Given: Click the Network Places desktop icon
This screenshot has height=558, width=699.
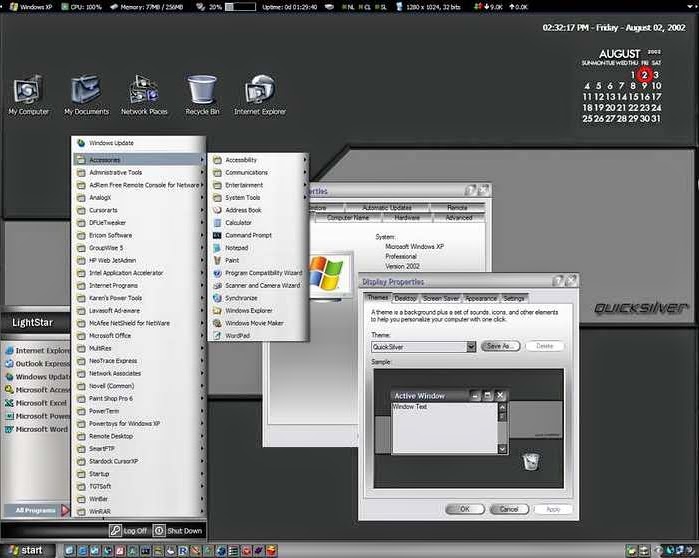Looking at the screenshot, I should pyautogui.click(x=144, y=95).
